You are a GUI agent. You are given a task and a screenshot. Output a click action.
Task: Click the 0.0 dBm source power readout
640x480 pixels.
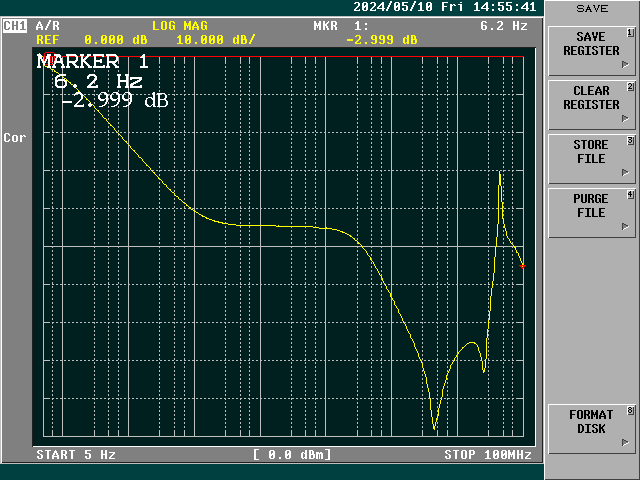point(292,455)
